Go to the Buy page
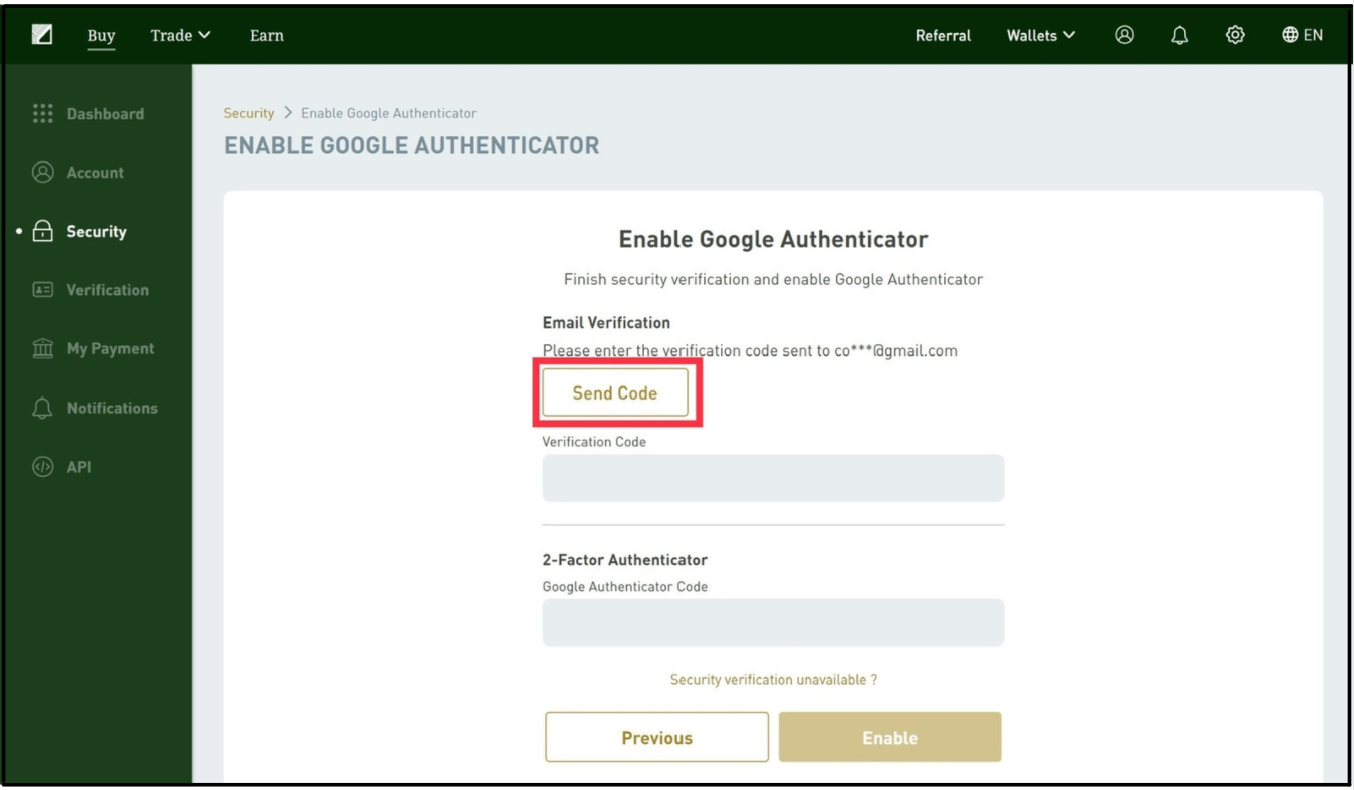 click(x=101, y=36)
